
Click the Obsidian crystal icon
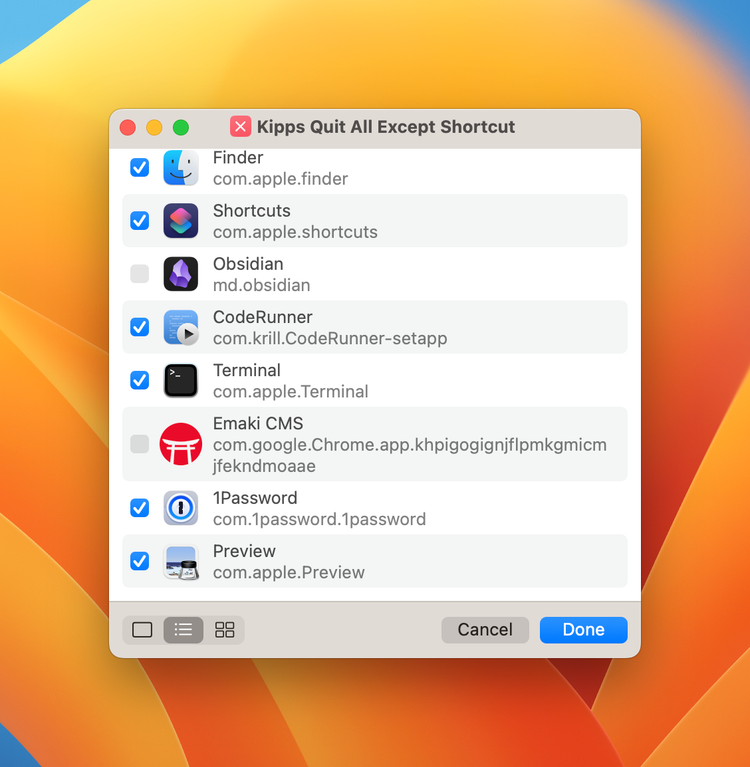(181, 274)
